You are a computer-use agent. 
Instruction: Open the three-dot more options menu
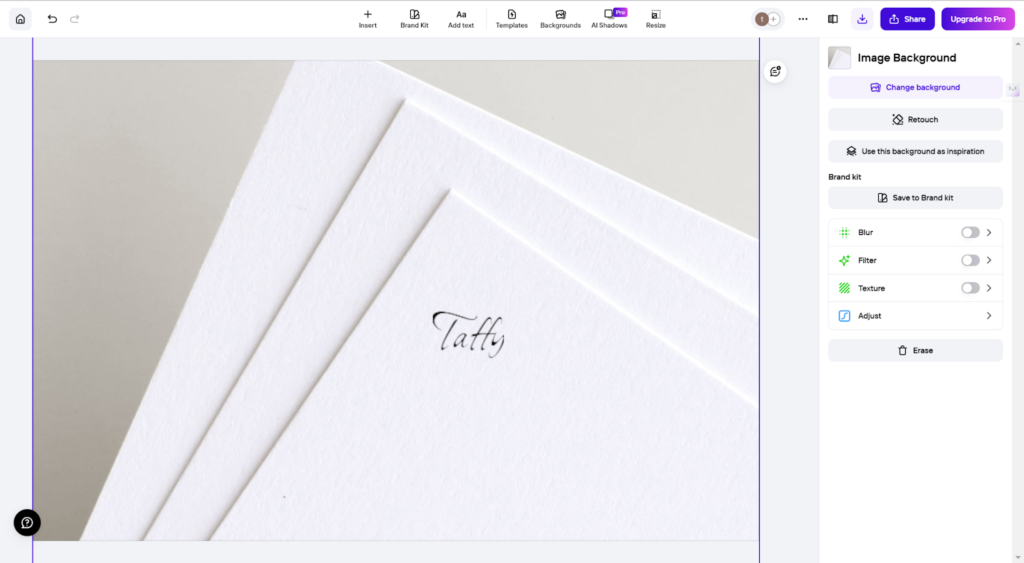point(802,19)
